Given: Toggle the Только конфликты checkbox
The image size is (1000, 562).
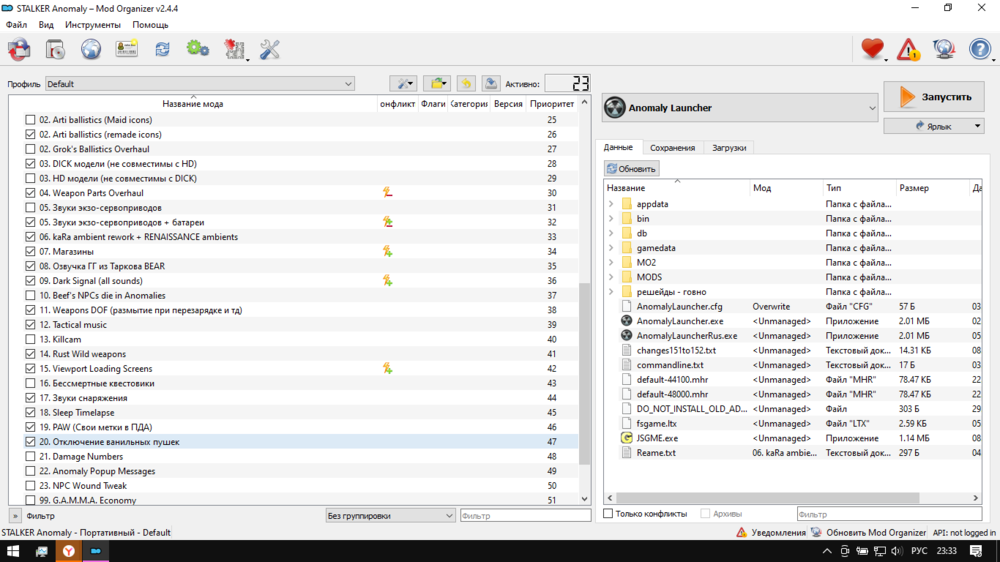Looking at the screenshot, I should pos(608,514).
